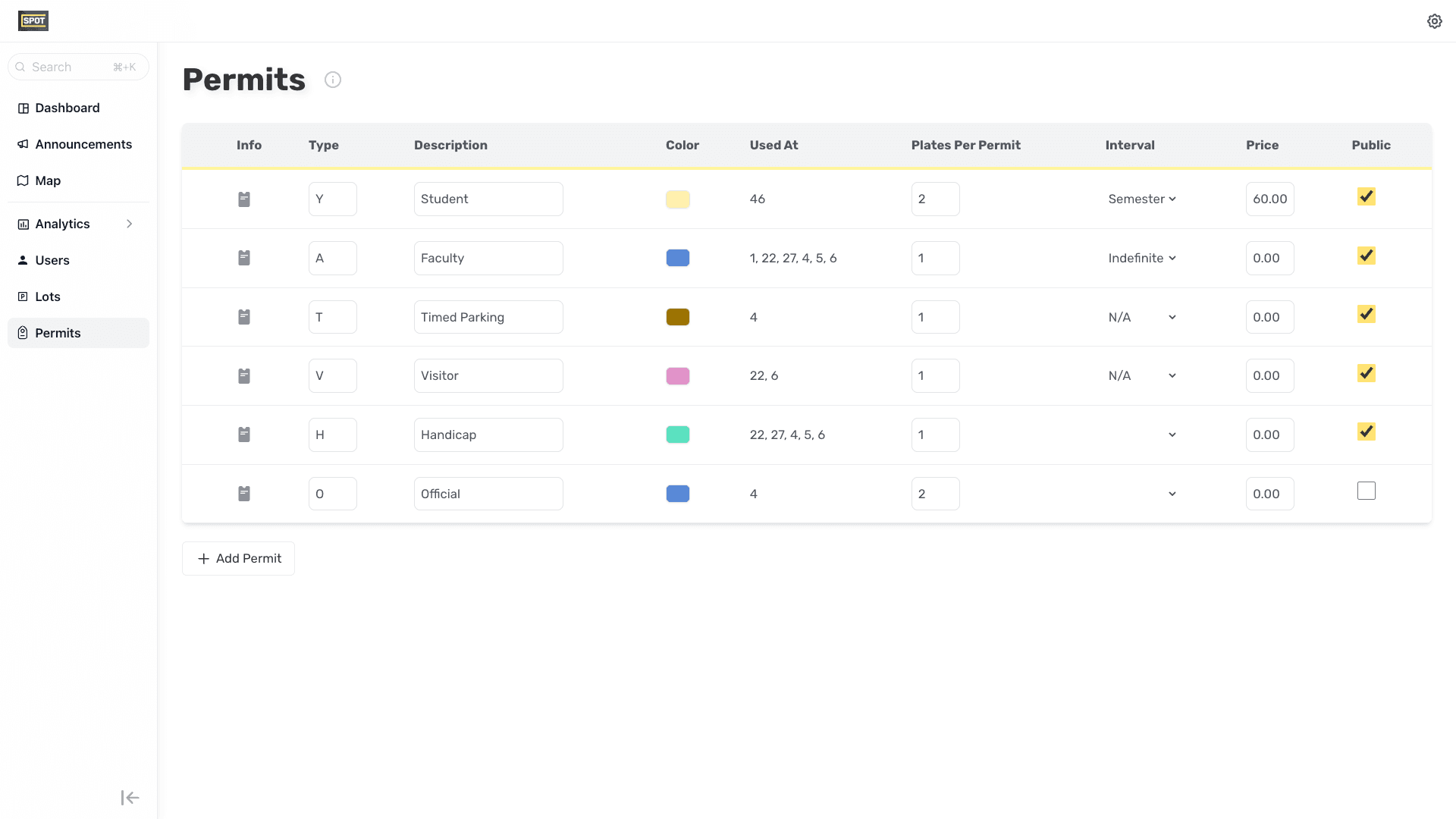Click the SPOT logo
This screenshot has width=1456, height=819.
[33, 21]
